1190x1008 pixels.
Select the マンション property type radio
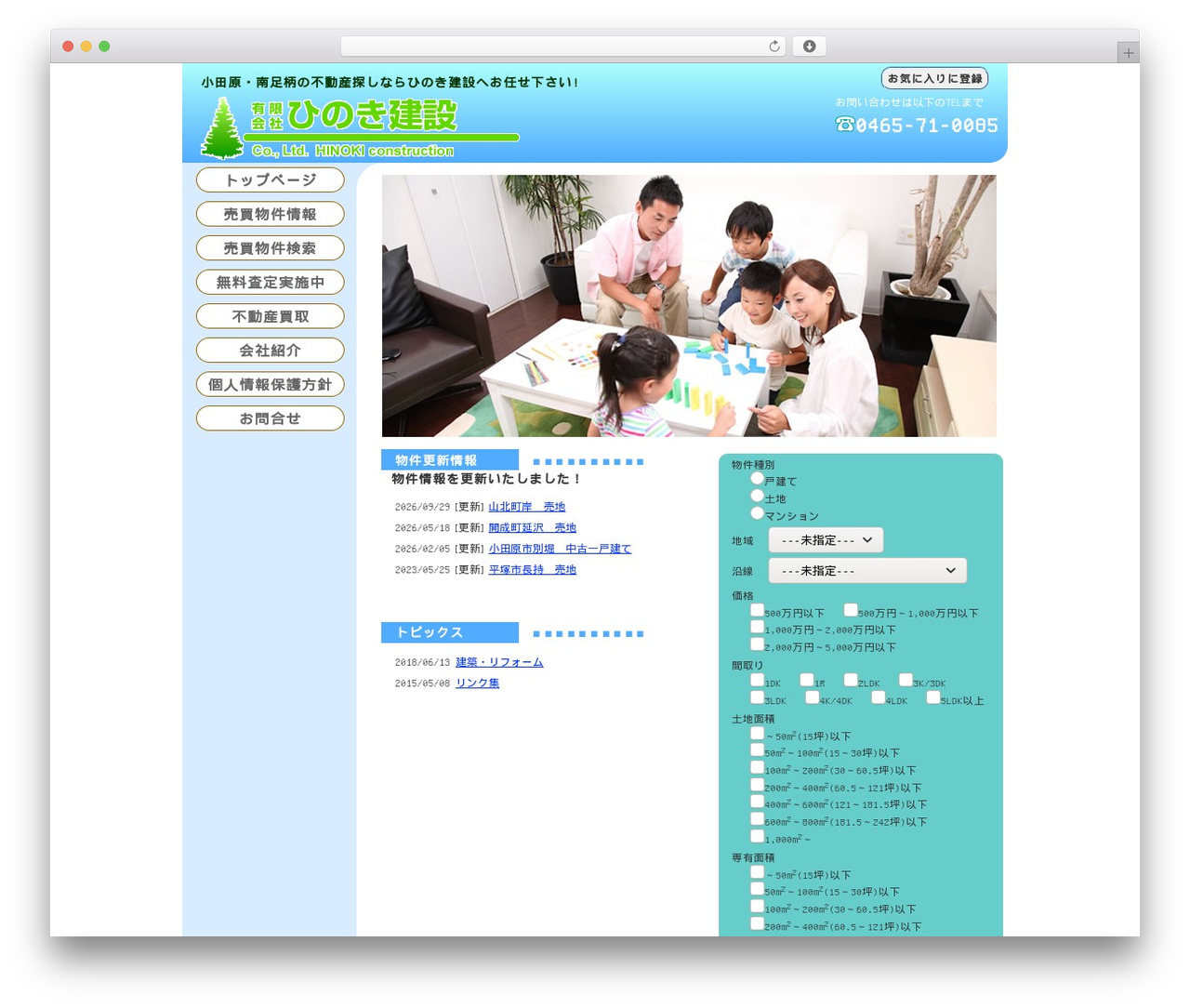pos(758,513)
